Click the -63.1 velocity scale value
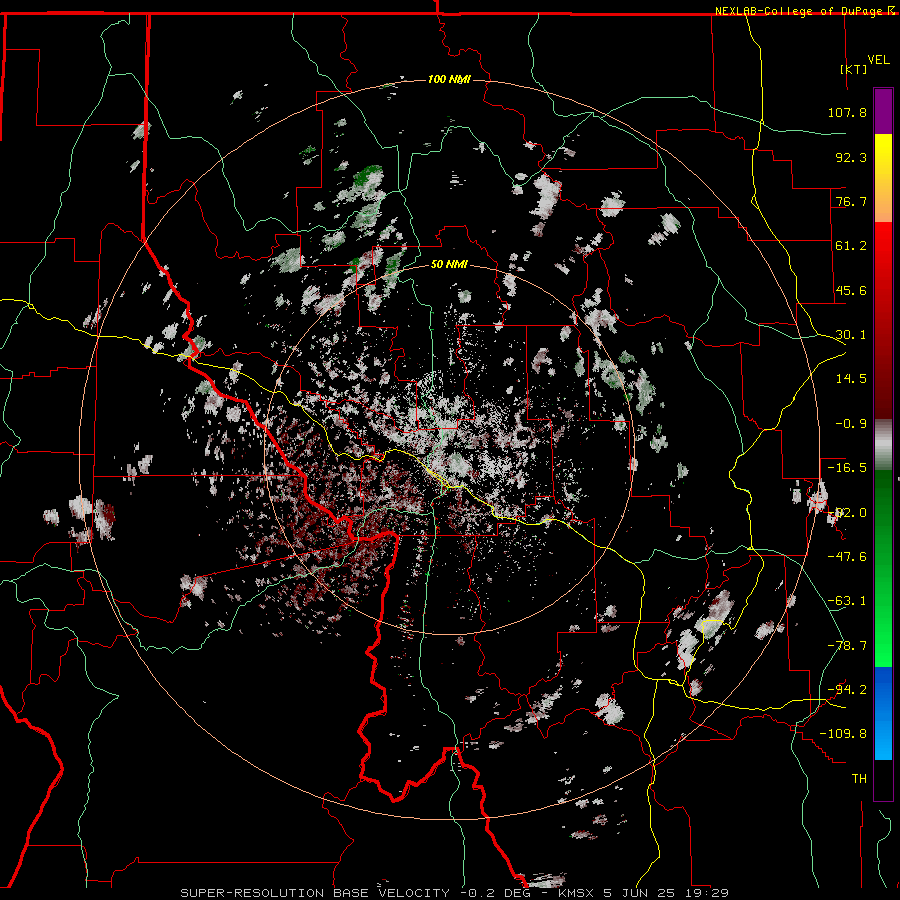900x900 pixels. pyautogui.click(x=847, y=601)
